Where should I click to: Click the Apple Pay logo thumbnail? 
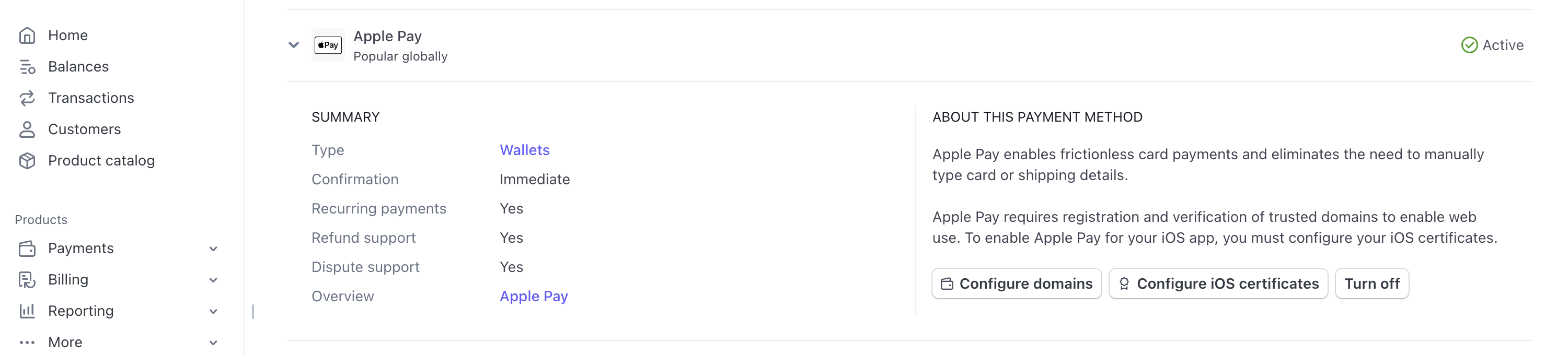tap(328, 45)
